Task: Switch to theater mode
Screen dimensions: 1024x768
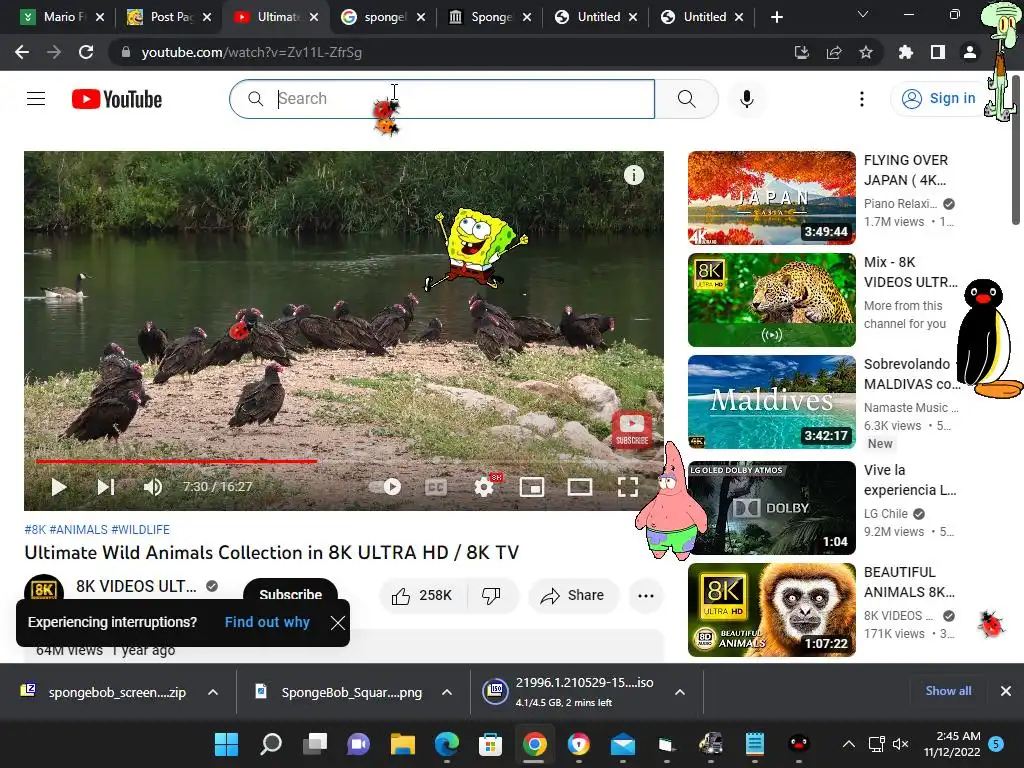Action: [580, 487]
